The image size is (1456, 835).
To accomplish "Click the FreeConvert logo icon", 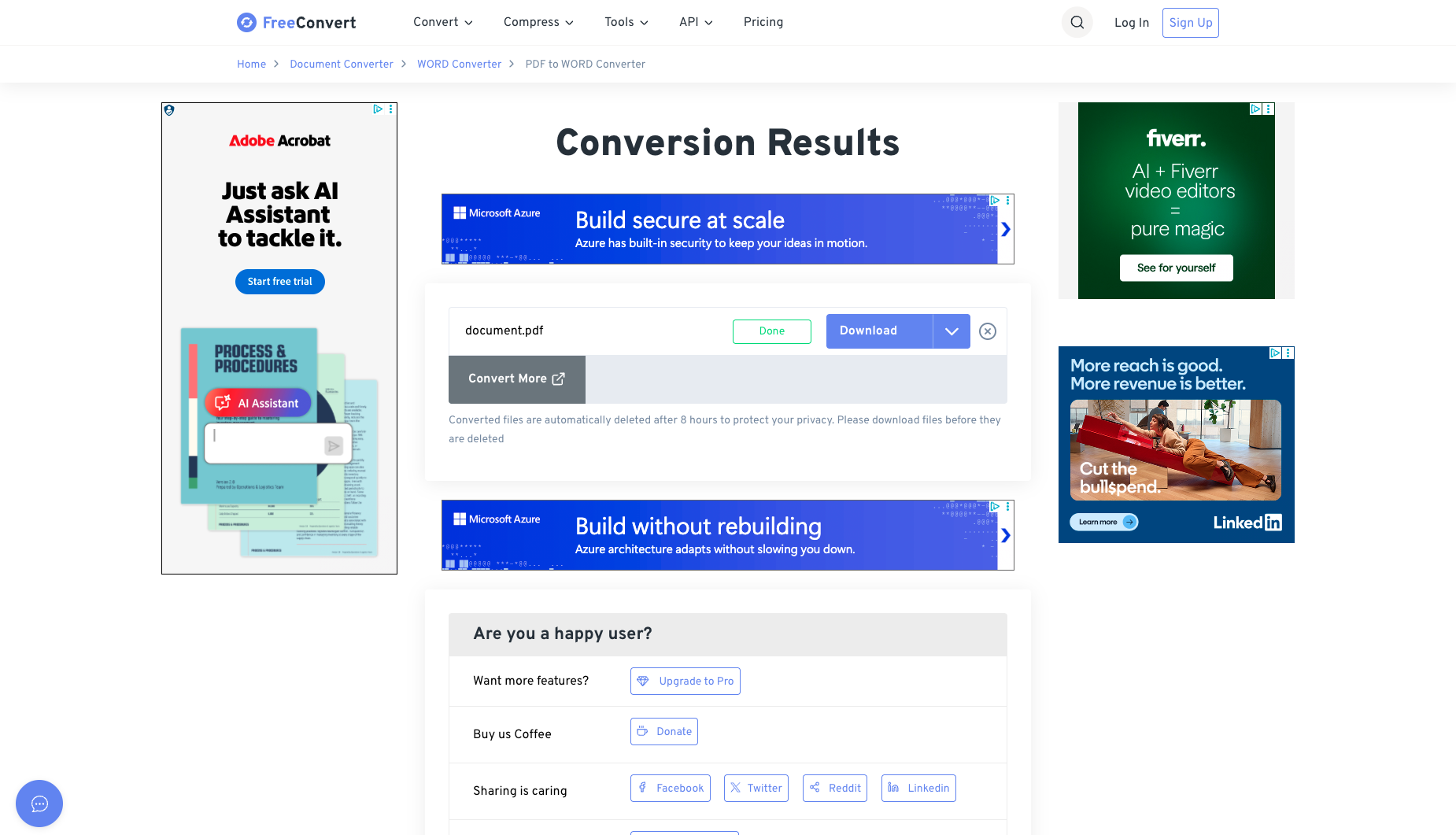I will (246, 23).
